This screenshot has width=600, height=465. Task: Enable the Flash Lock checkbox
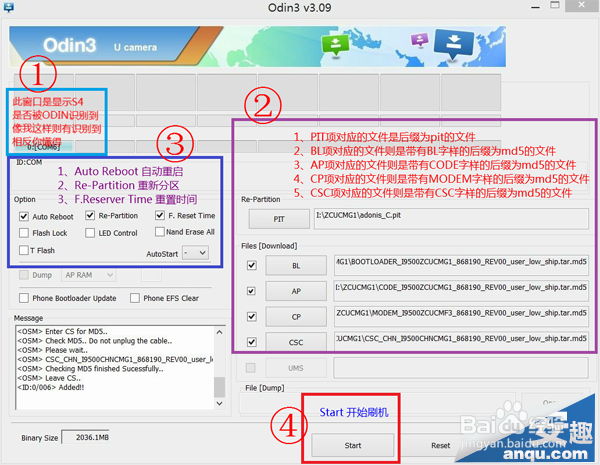pyautogui.click(x=24, y=233)
